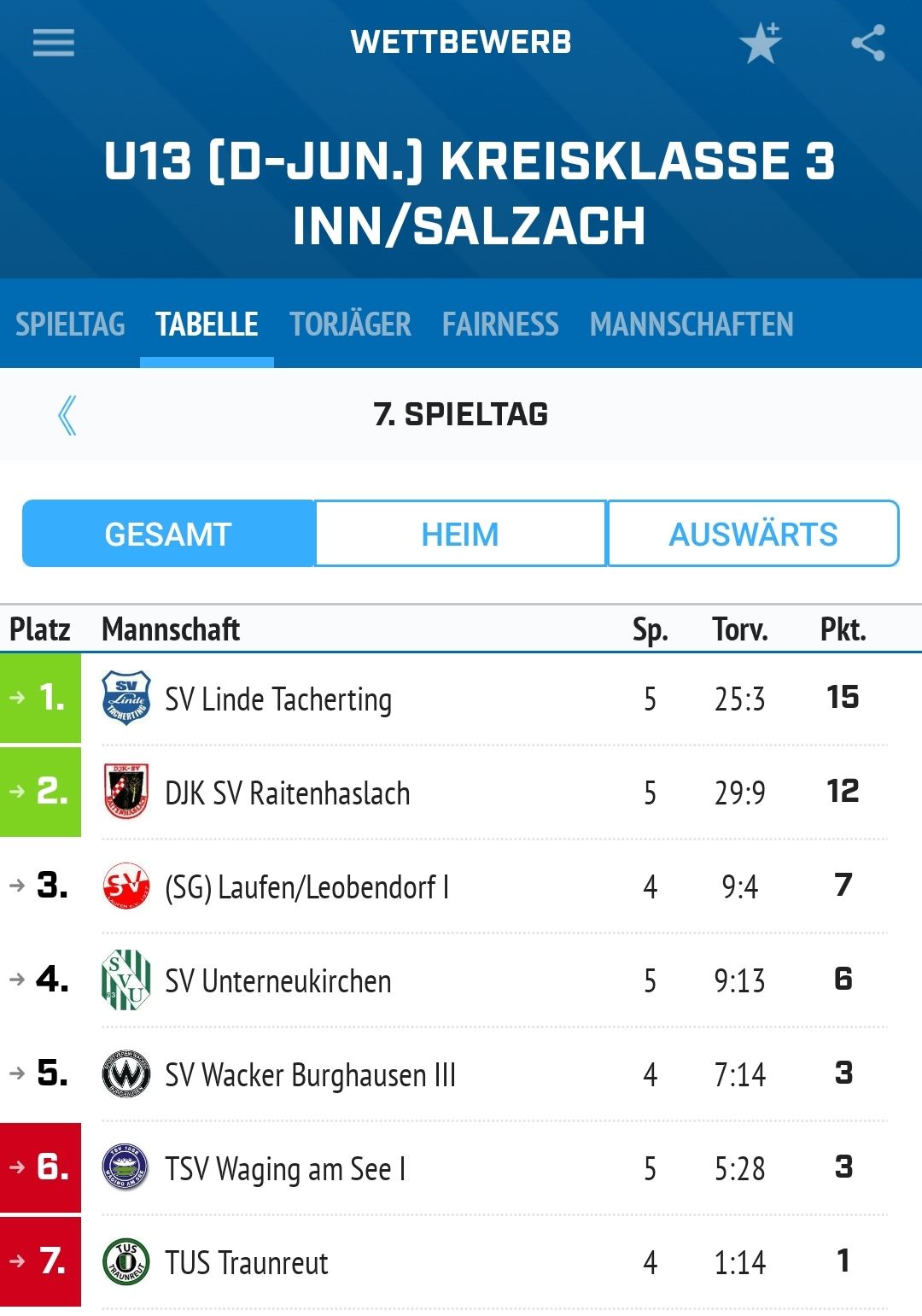
Task: Click the Wacker Burghausen club logo
Action: [126, 1073]
